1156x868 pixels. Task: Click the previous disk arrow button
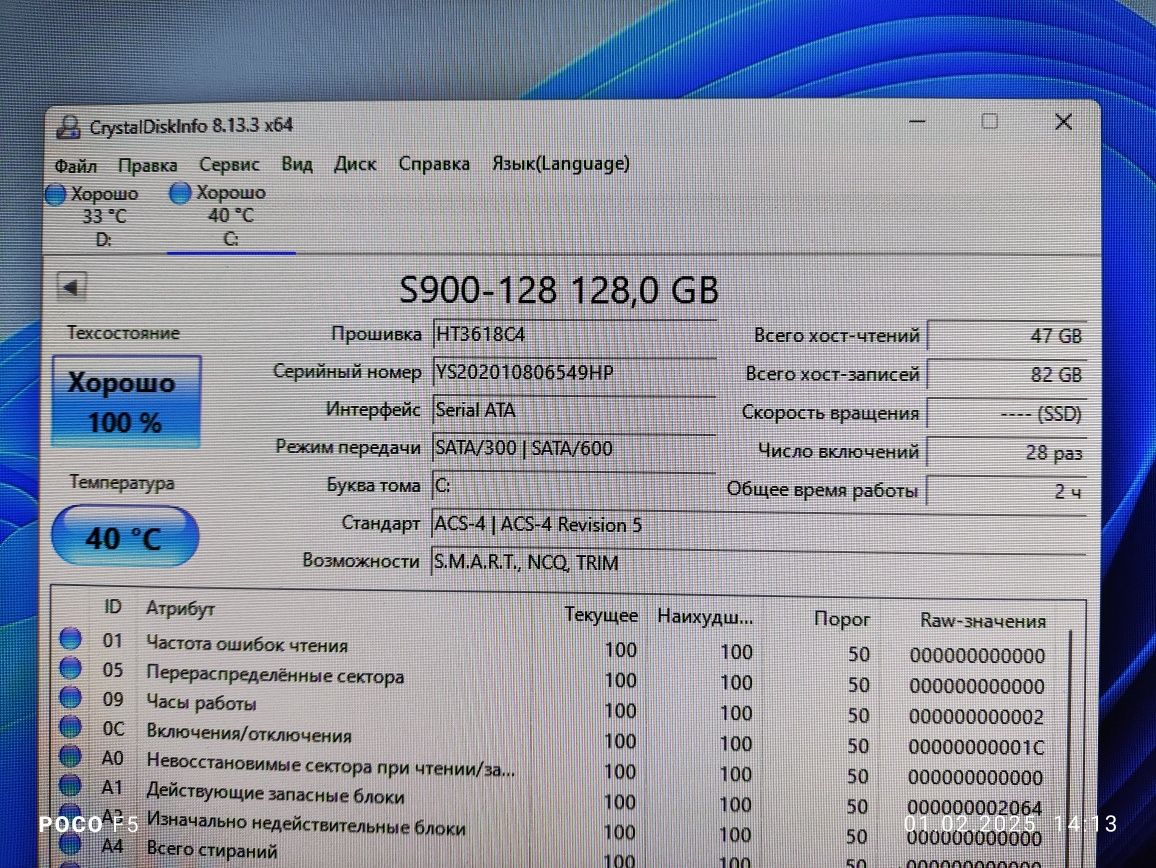tap(72, 287)
